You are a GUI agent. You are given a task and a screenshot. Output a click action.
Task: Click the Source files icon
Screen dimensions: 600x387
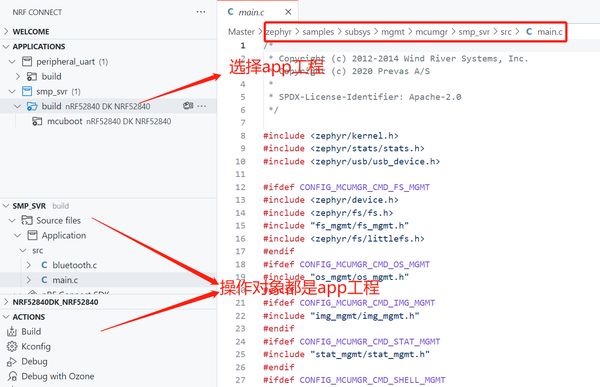27,220
